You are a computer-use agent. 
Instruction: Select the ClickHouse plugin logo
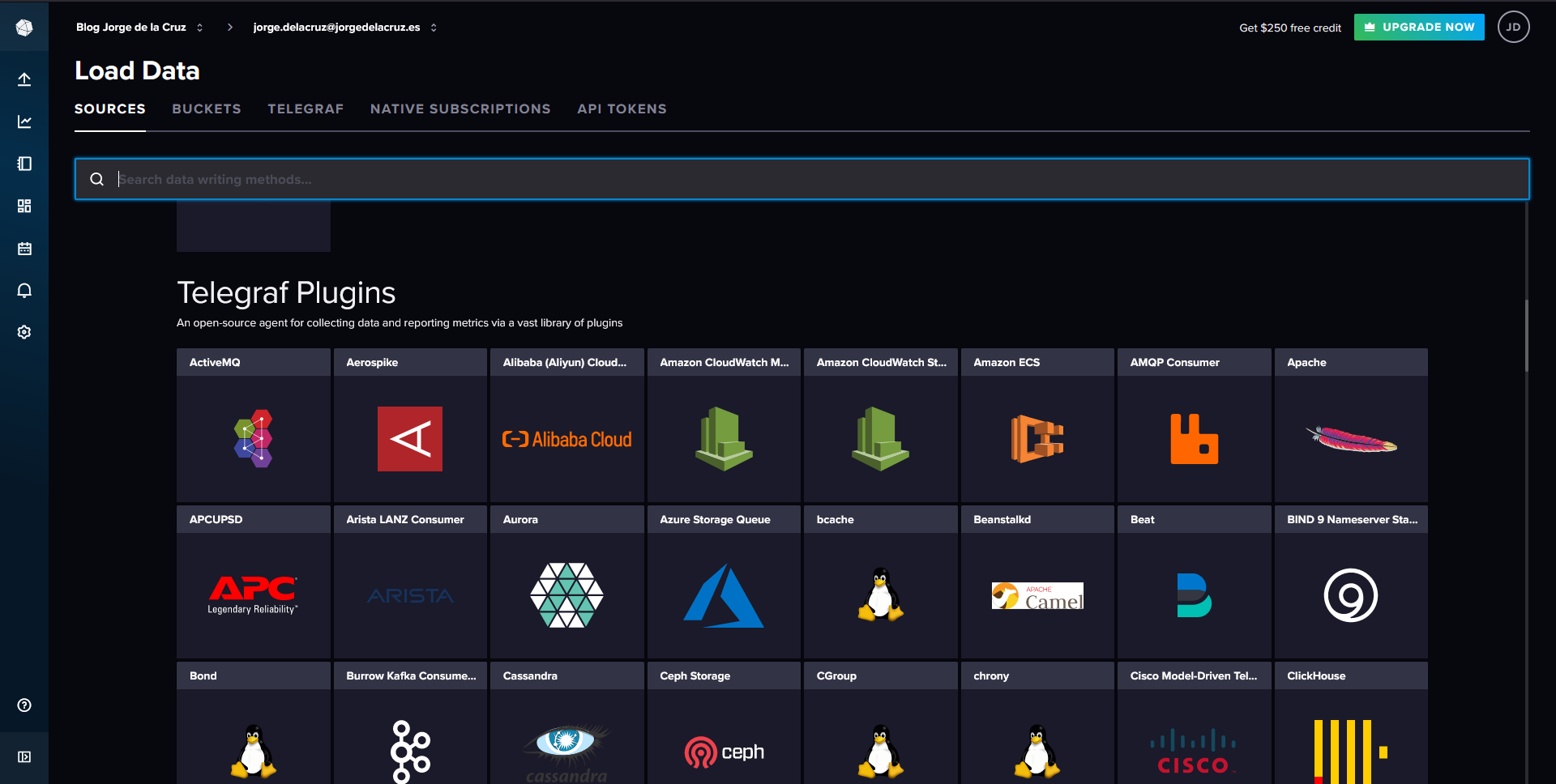coord(1351,752)
